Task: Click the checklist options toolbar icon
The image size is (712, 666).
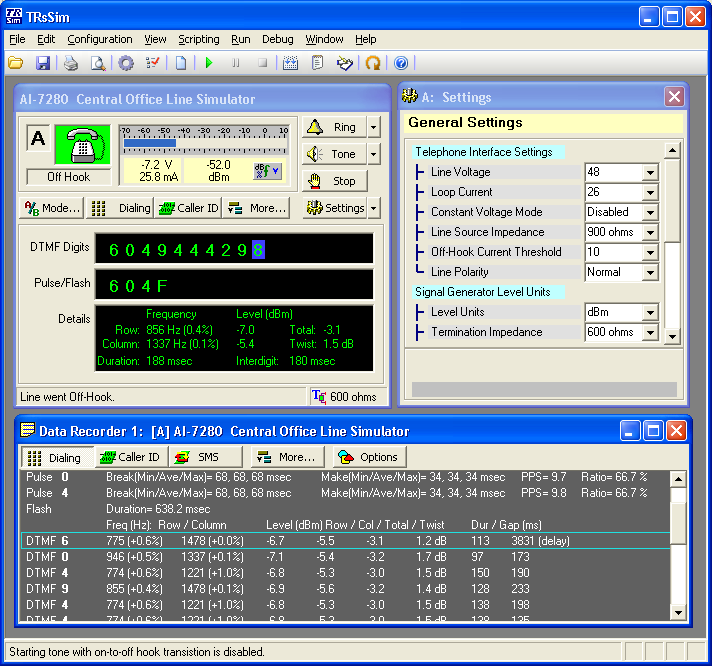Action: (153, 63)
